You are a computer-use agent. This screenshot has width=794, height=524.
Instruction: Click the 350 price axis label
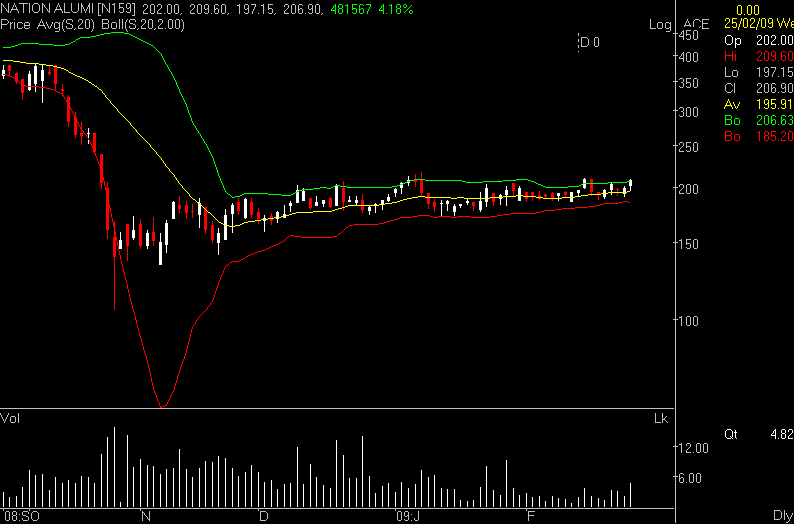point(689,83)
